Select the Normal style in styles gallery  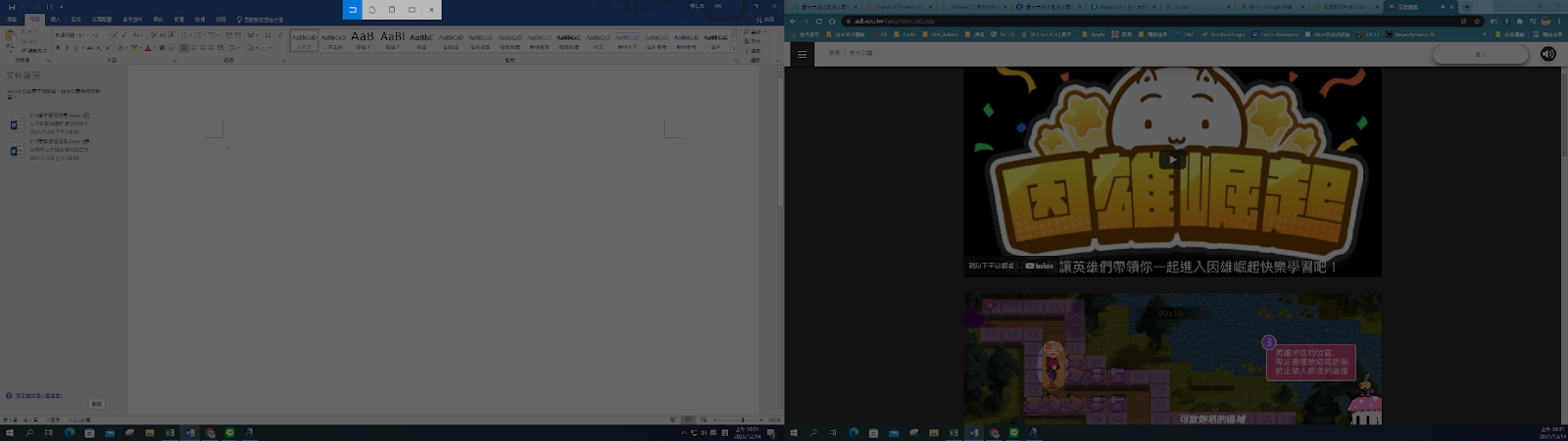tap(304, 40)
